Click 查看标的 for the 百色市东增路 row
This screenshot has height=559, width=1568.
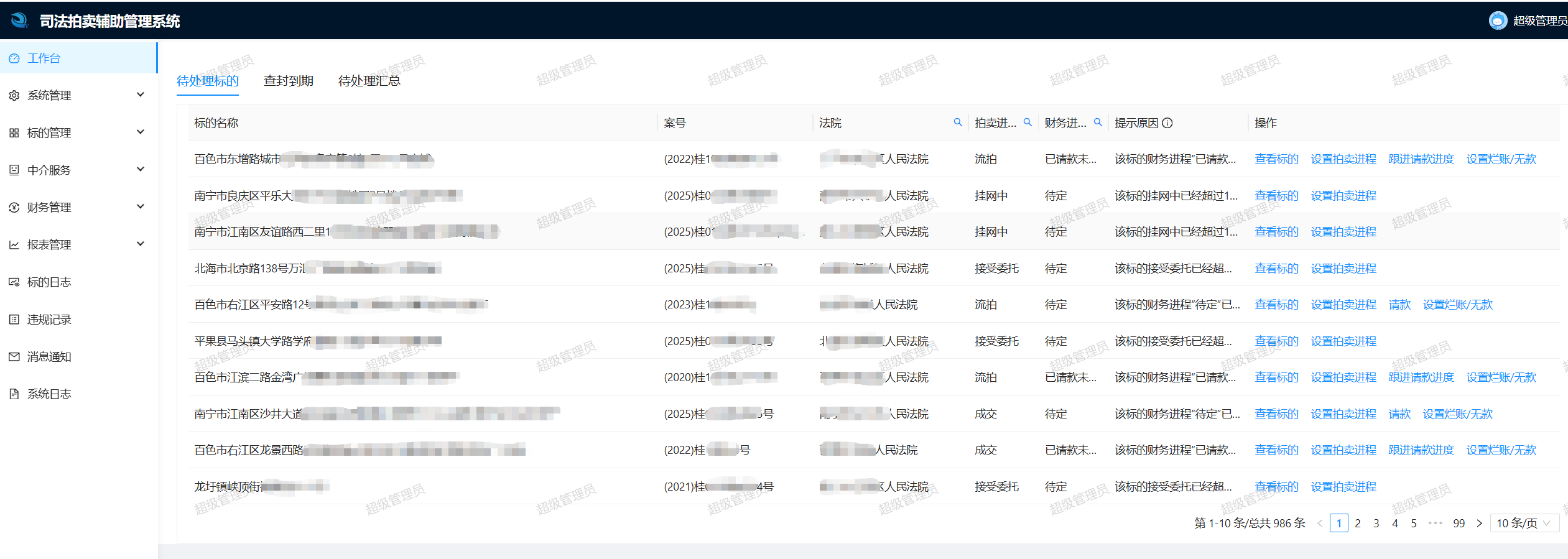click(x=1277, y=159)
